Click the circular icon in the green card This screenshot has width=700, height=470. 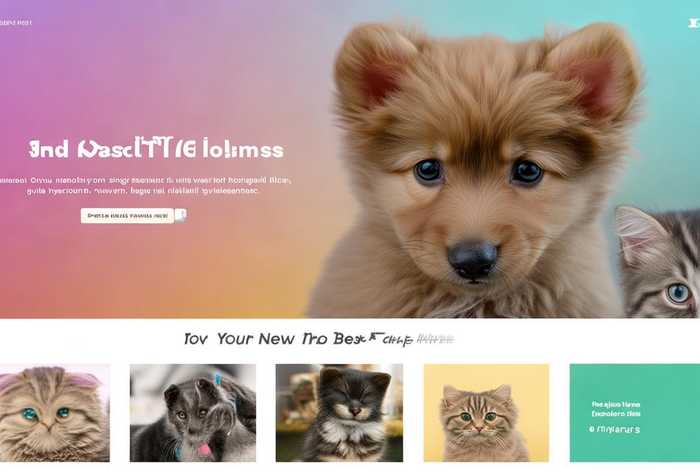(592, 429)
